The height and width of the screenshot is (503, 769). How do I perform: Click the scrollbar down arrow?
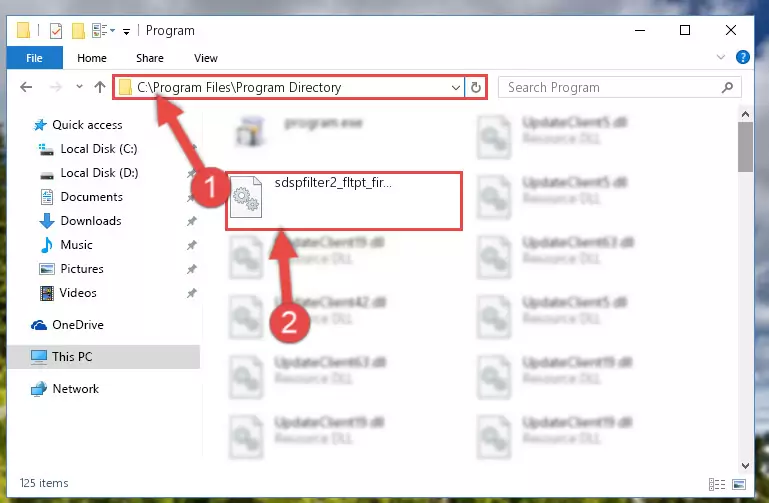tap(745, 465)
